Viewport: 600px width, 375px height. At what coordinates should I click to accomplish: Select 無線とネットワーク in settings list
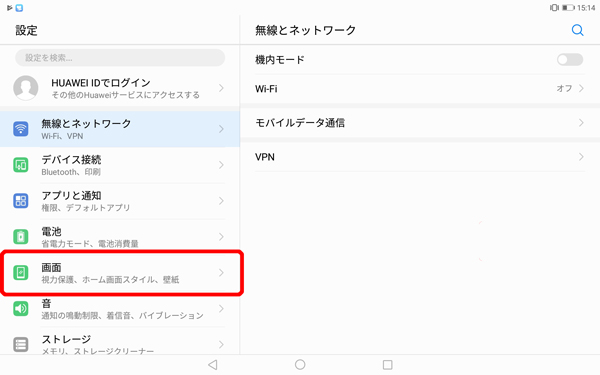[120, 129]
